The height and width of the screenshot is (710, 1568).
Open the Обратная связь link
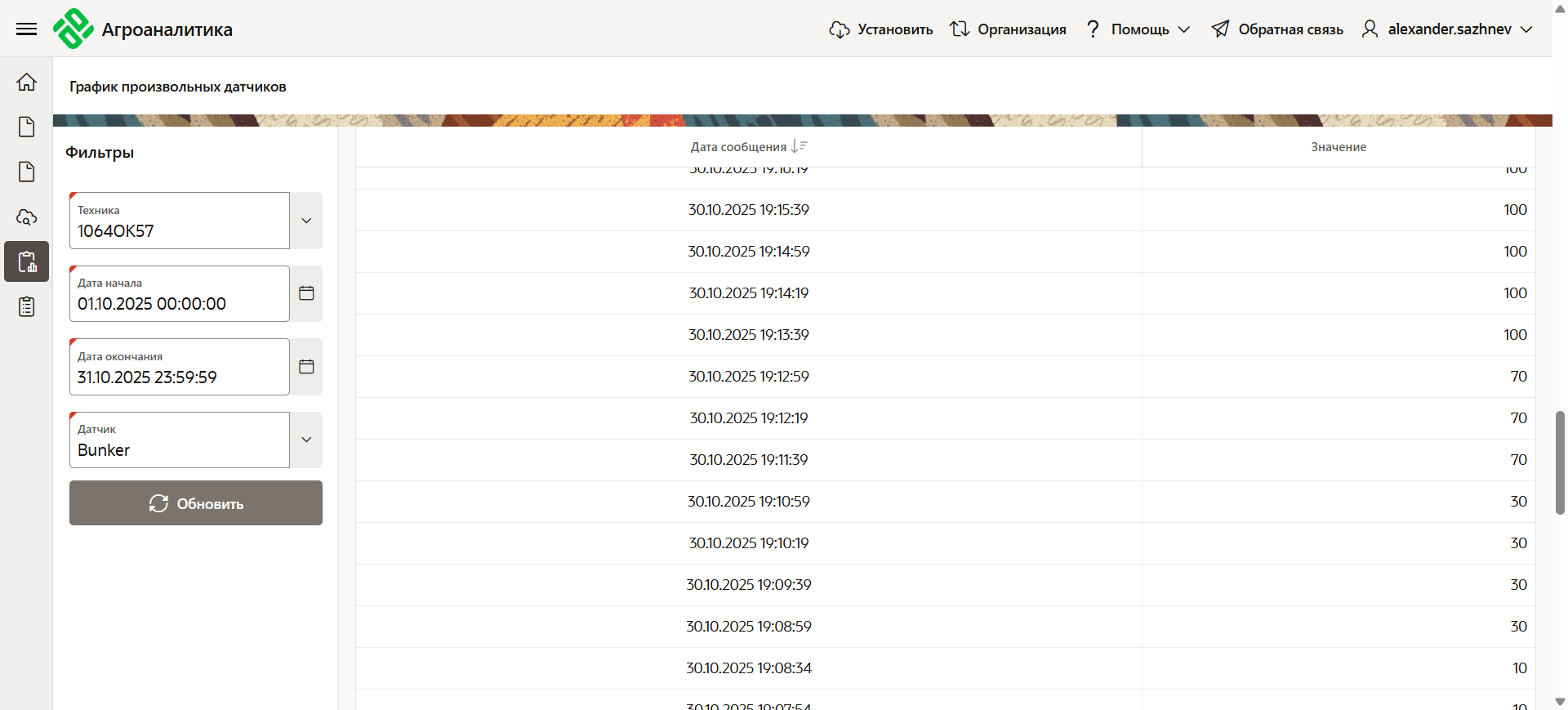[1277, 29]
